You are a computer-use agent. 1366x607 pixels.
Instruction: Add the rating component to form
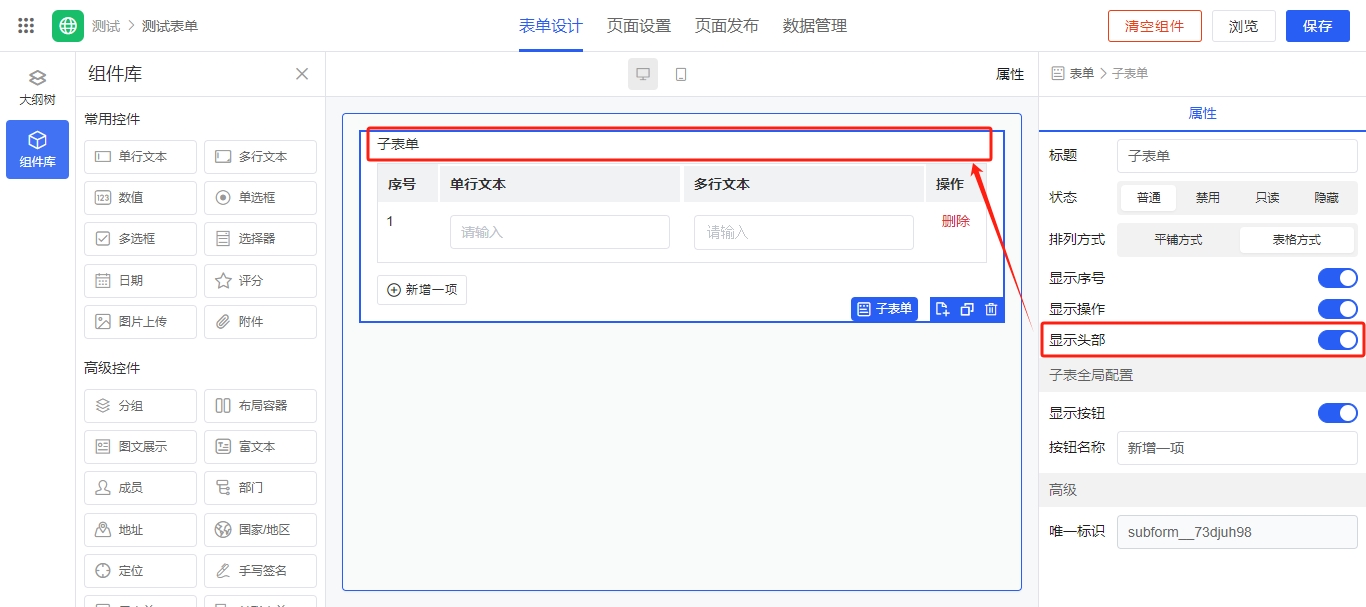(260, 281)
